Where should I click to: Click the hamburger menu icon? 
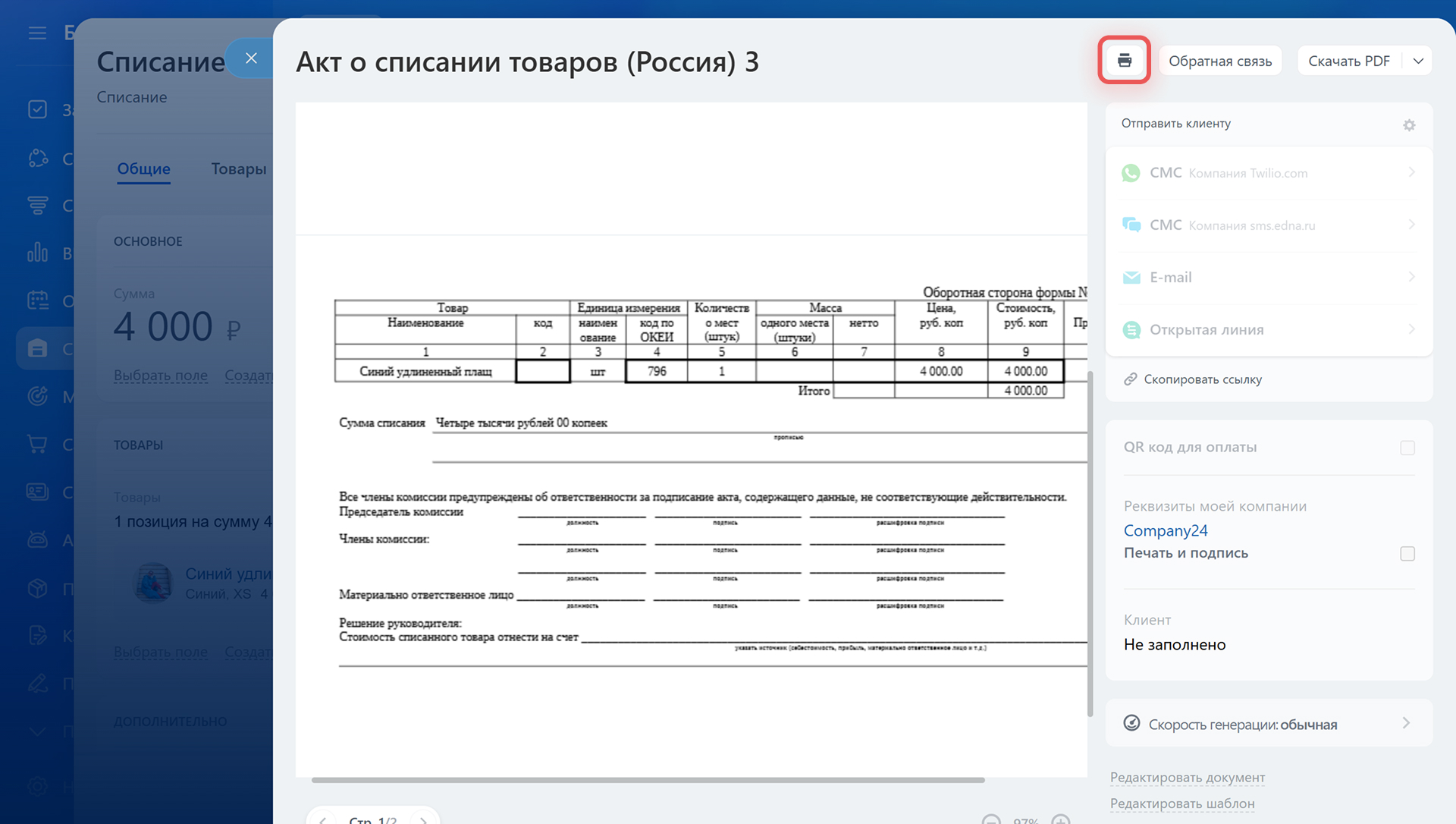point(37,33)
